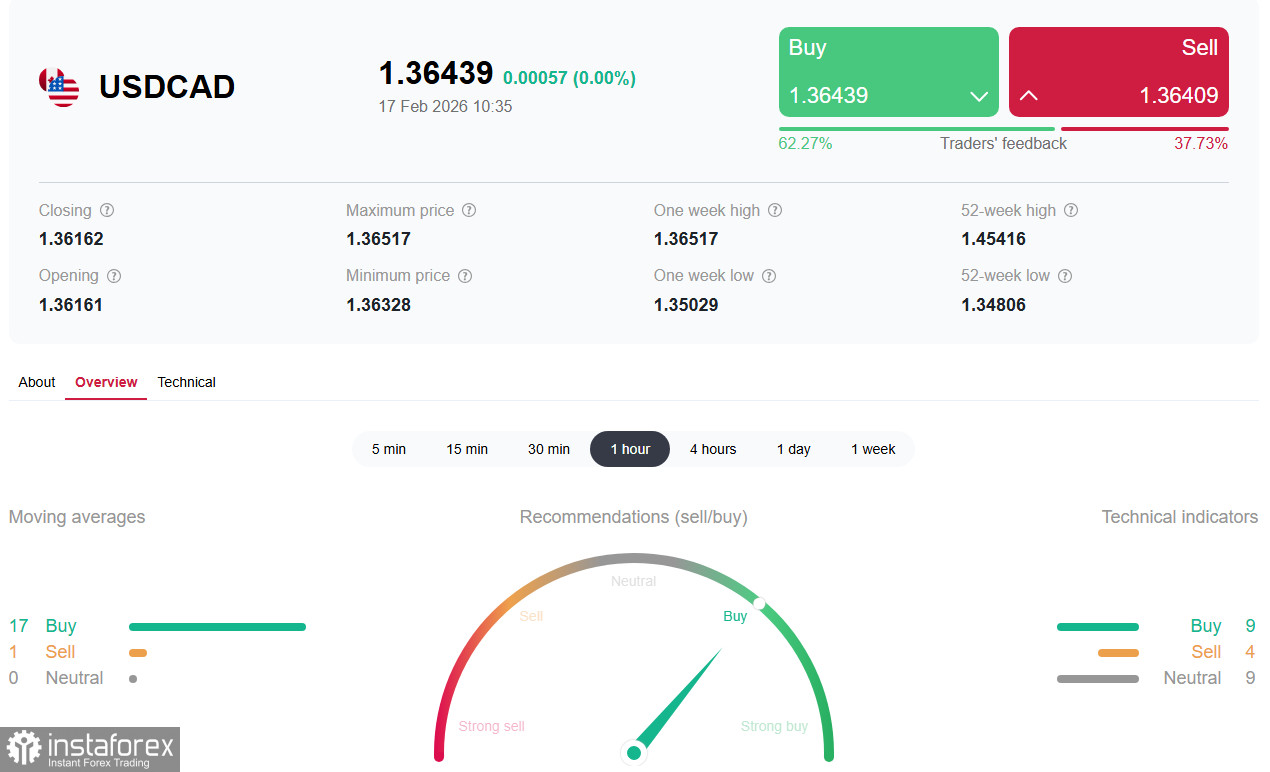Switch to the Technical tab
Image resolution: width=1270 pixels, height=772 pixels.
click(186, 382)
